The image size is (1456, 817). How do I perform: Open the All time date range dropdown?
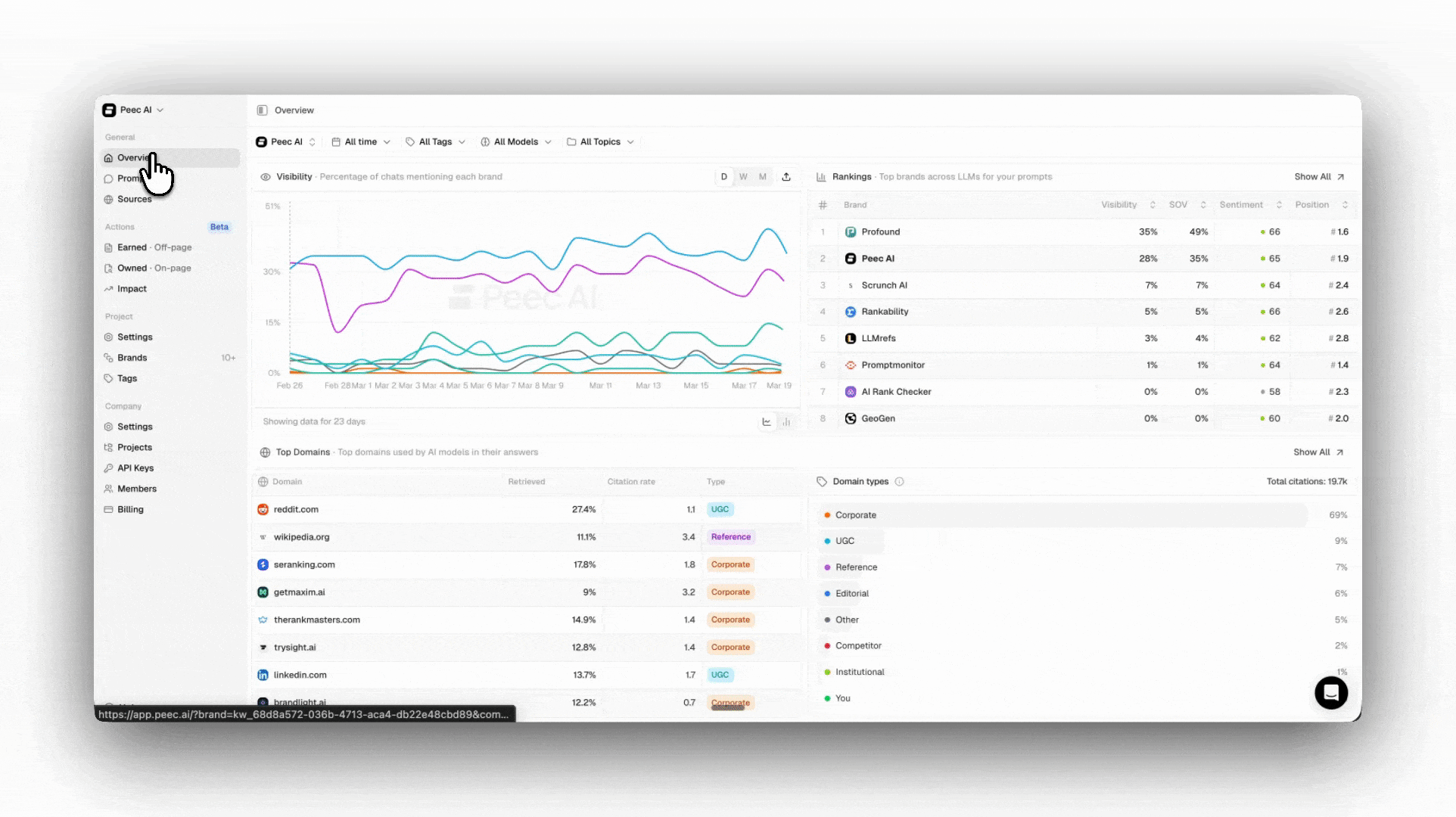361,142
